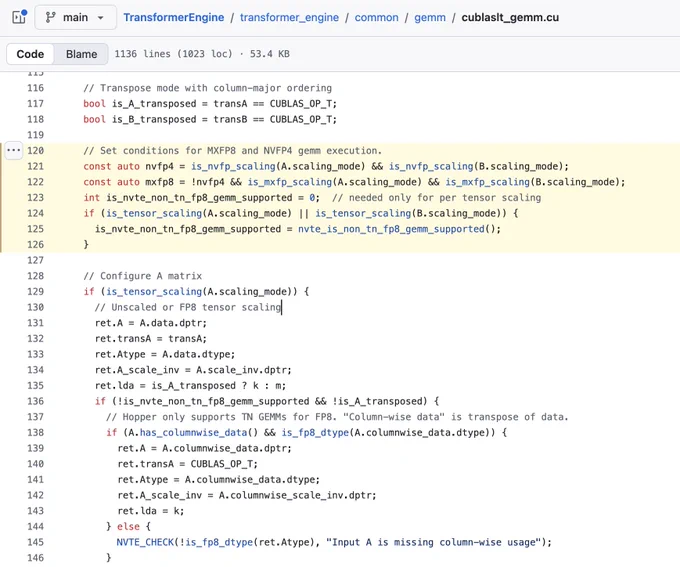Click the 'Set conditions for MXFP8 and NVFP4' comment

click(x=232, y=151)
